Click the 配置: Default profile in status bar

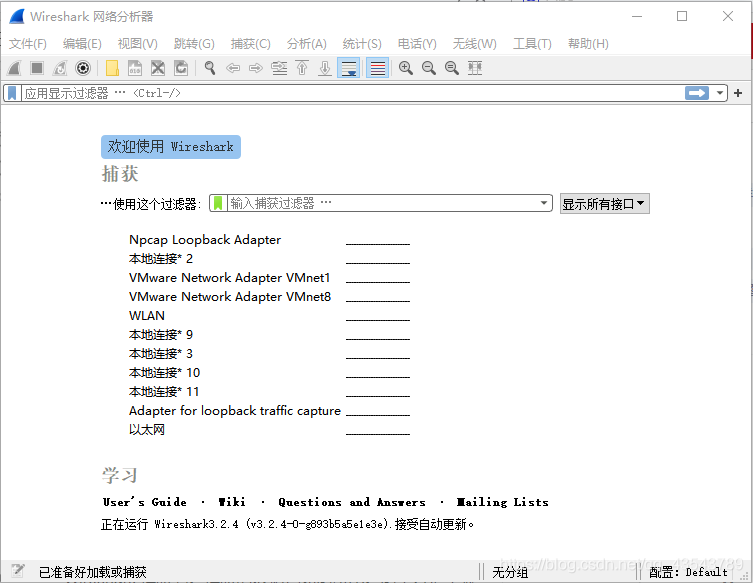tap(688, 572)
